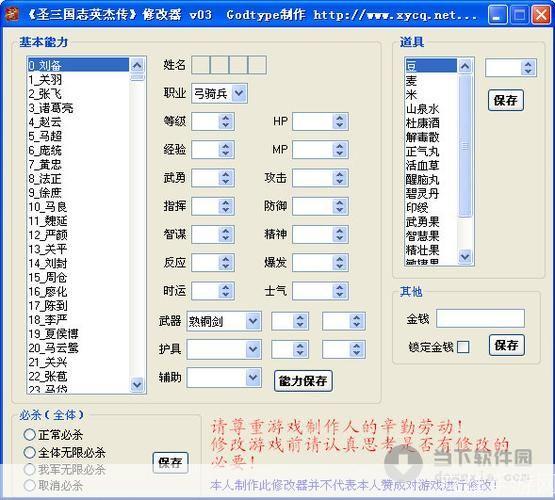
Task: Click the 爆发 spinner field
Action: click(320, 263)
